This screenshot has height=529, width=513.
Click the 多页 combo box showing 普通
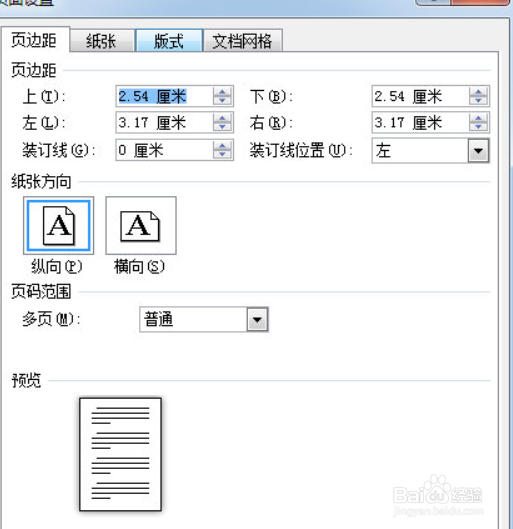[204, 319]
